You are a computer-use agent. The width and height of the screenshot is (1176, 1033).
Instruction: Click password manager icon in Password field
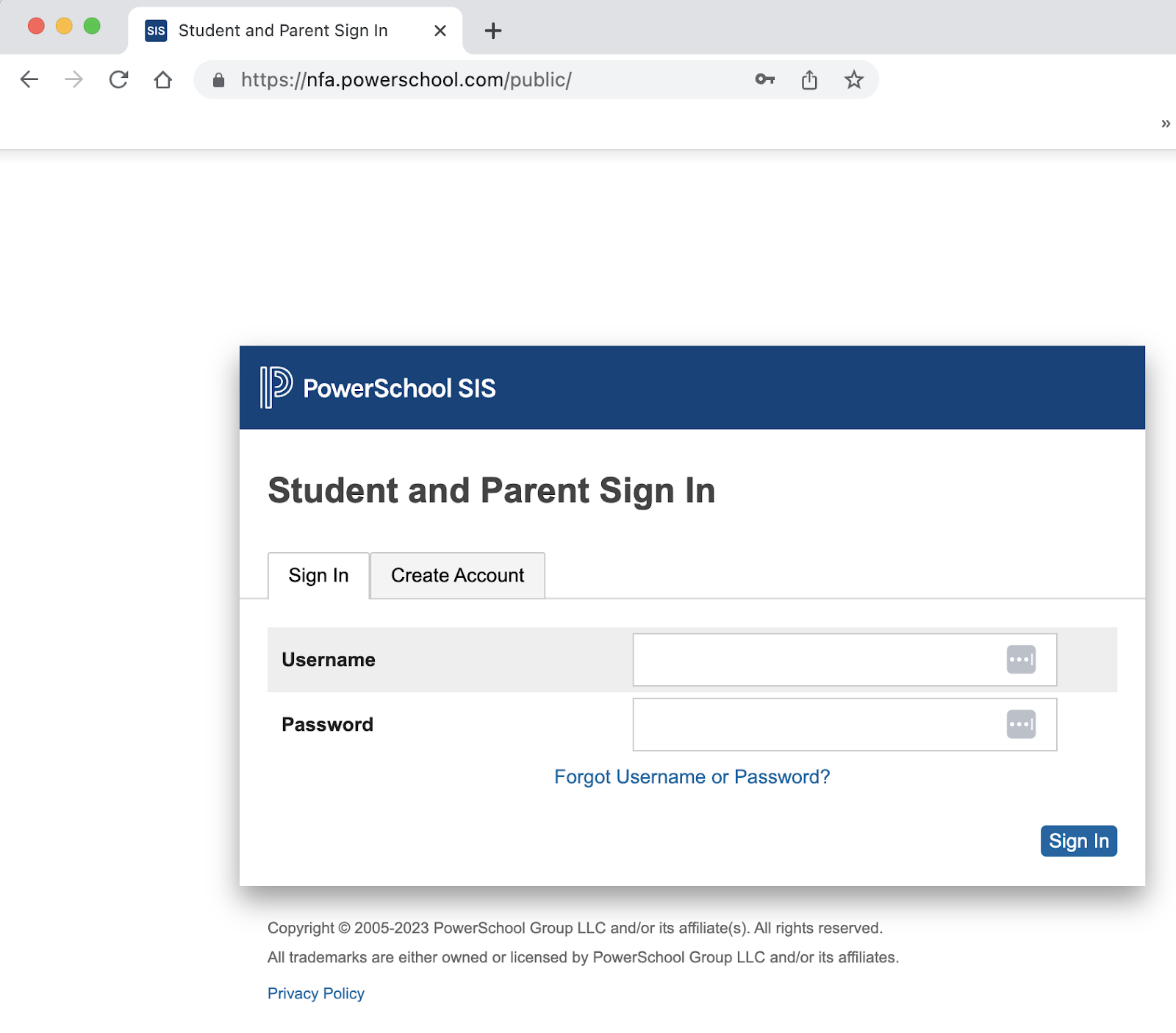pyautogui.click(x=1021, y=724)
